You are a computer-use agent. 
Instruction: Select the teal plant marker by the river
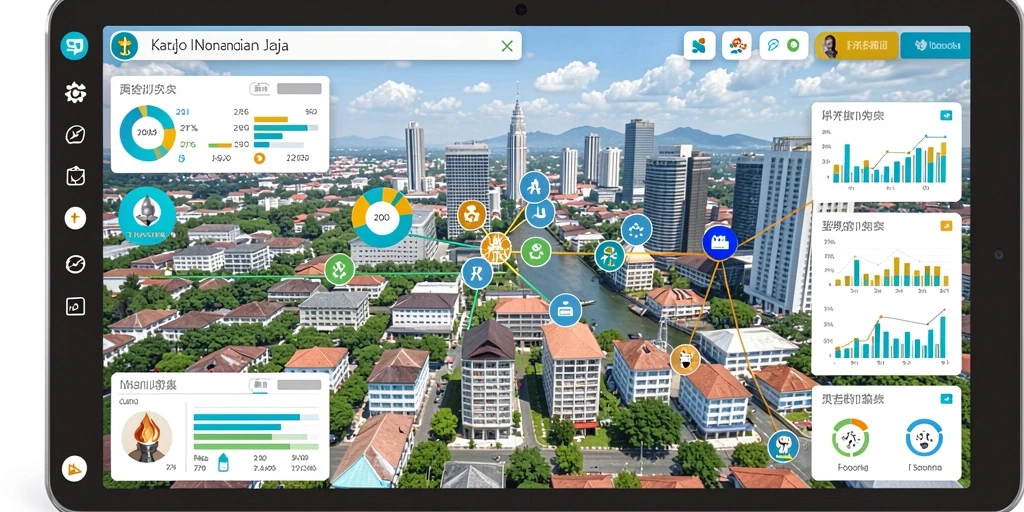(x=610, y=256)
